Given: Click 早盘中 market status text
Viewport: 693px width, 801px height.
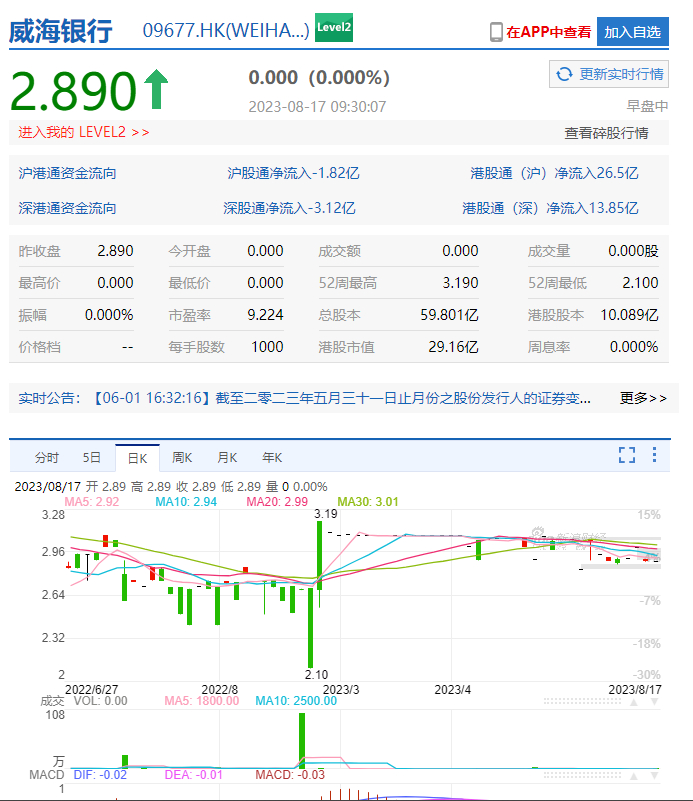Looking at the screenshot, I should 647,106.
